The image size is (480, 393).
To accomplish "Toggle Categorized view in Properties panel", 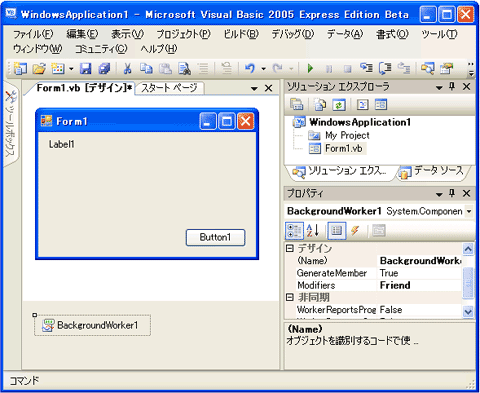I will 294,231.
